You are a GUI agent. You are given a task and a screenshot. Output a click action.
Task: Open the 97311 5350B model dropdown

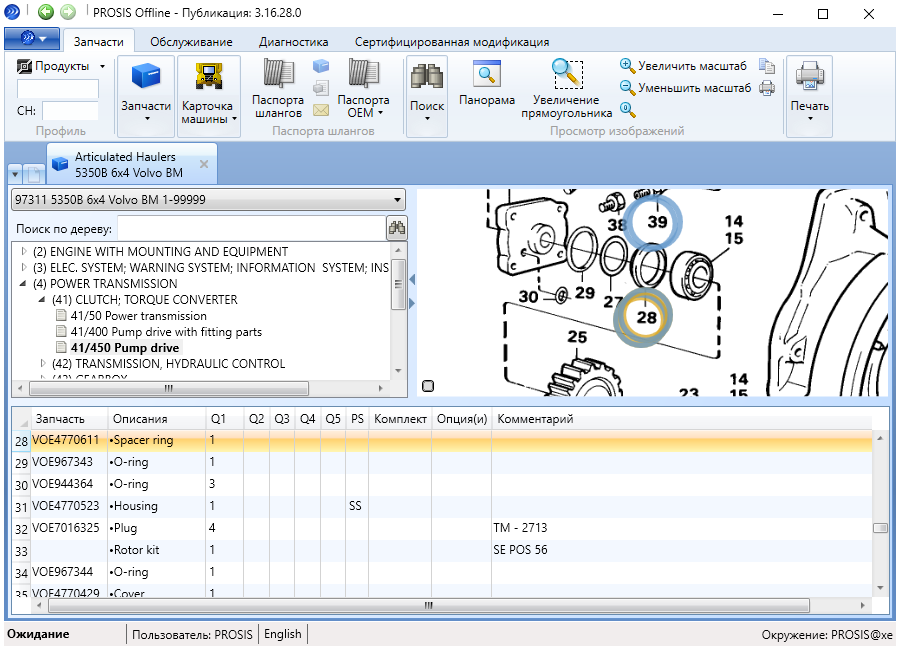pos(208,200)
